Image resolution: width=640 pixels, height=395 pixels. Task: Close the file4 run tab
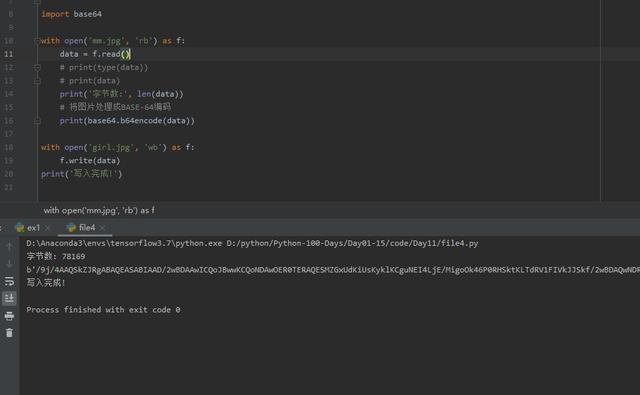pos(102,228)
